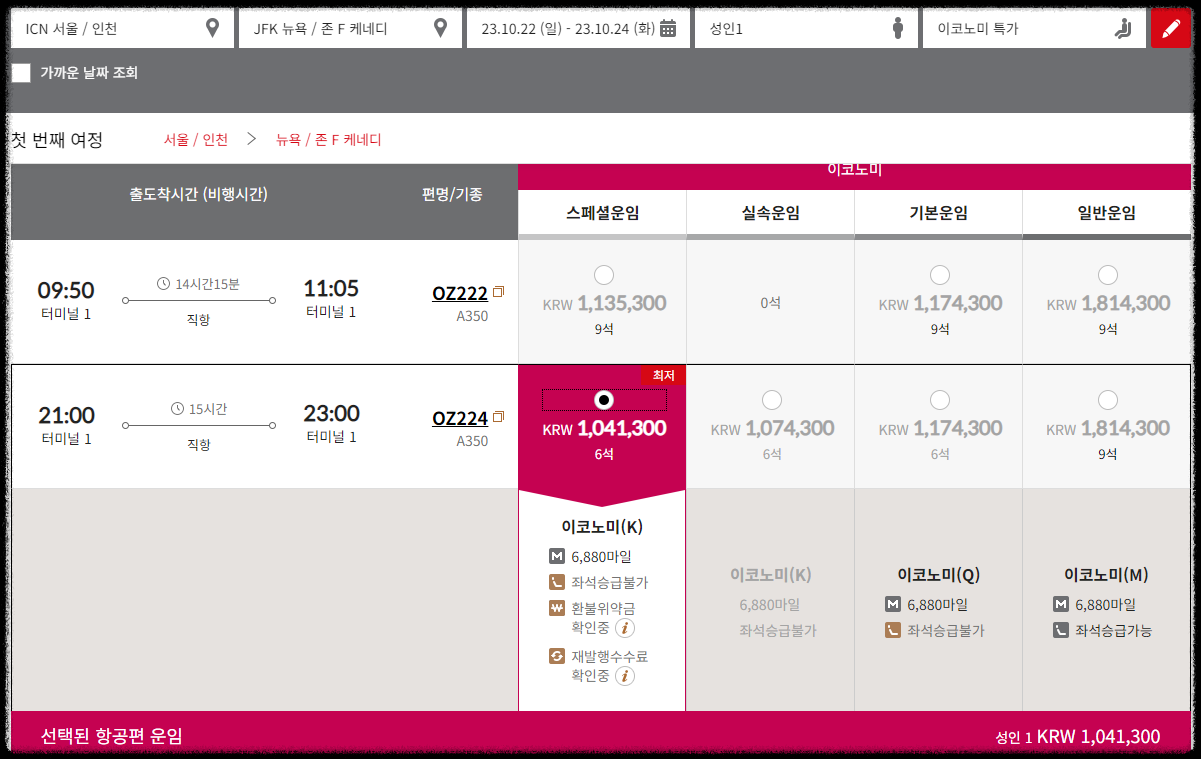Click refund penalty icon beside 환불위약금
This screenshot has width=1201, height=759.
[557, 608]
